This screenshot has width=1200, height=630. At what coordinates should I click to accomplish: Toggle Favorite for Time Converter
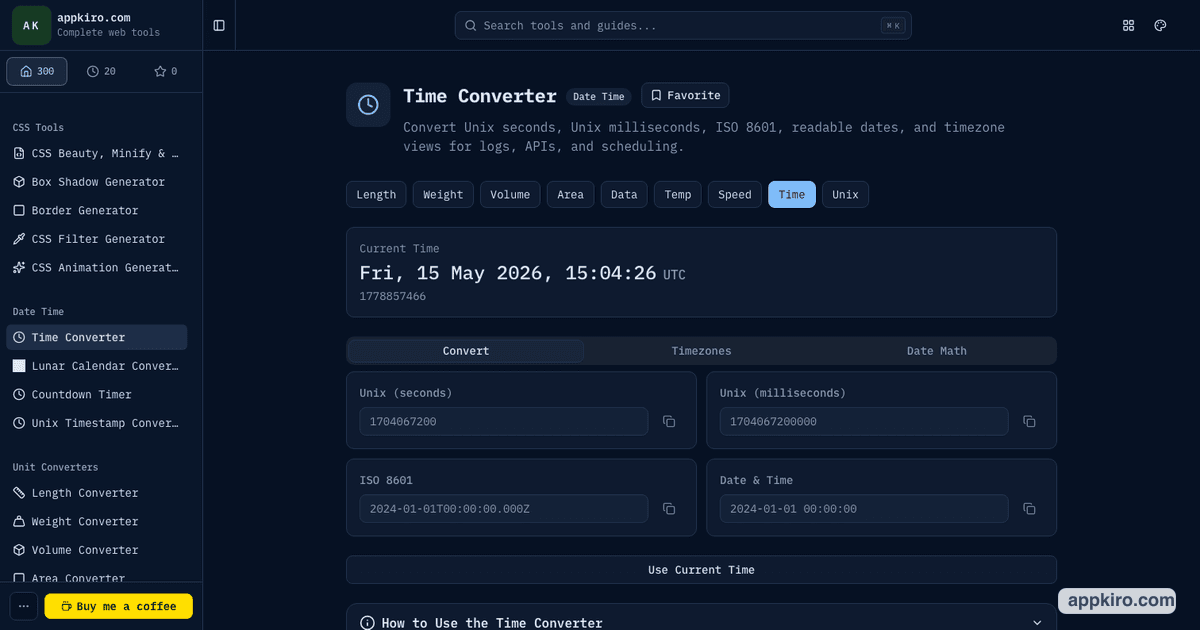pyautogui.click(x=685, y=95)
